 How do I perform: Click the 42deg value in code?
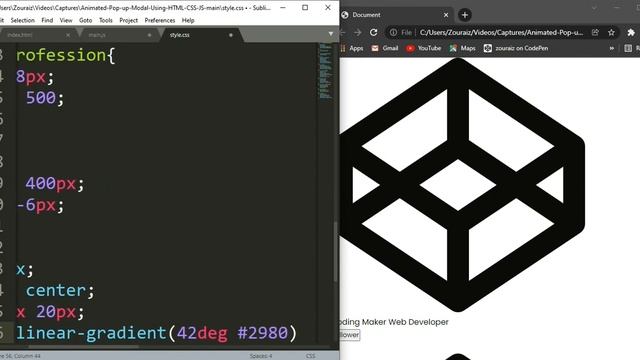pyautogui.click(x=202, y=333)
